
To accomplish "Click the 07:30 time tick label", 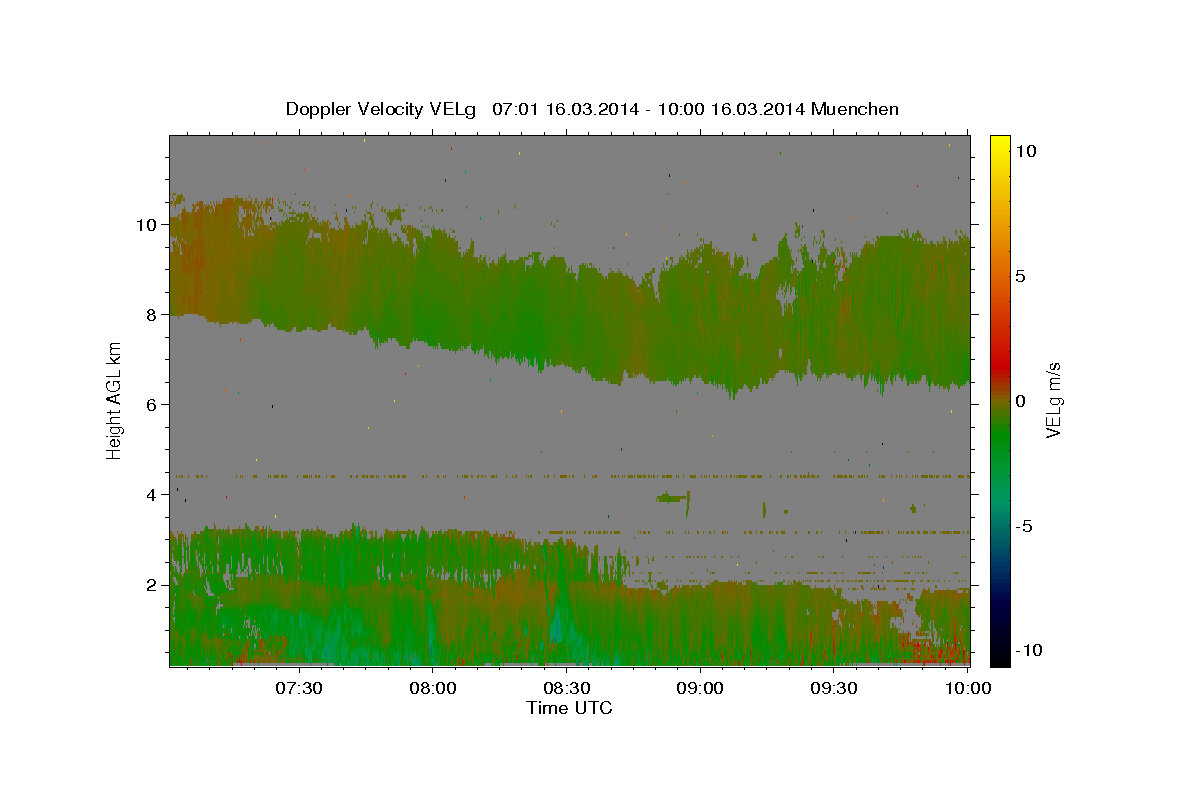I will (x=298, y=688).
